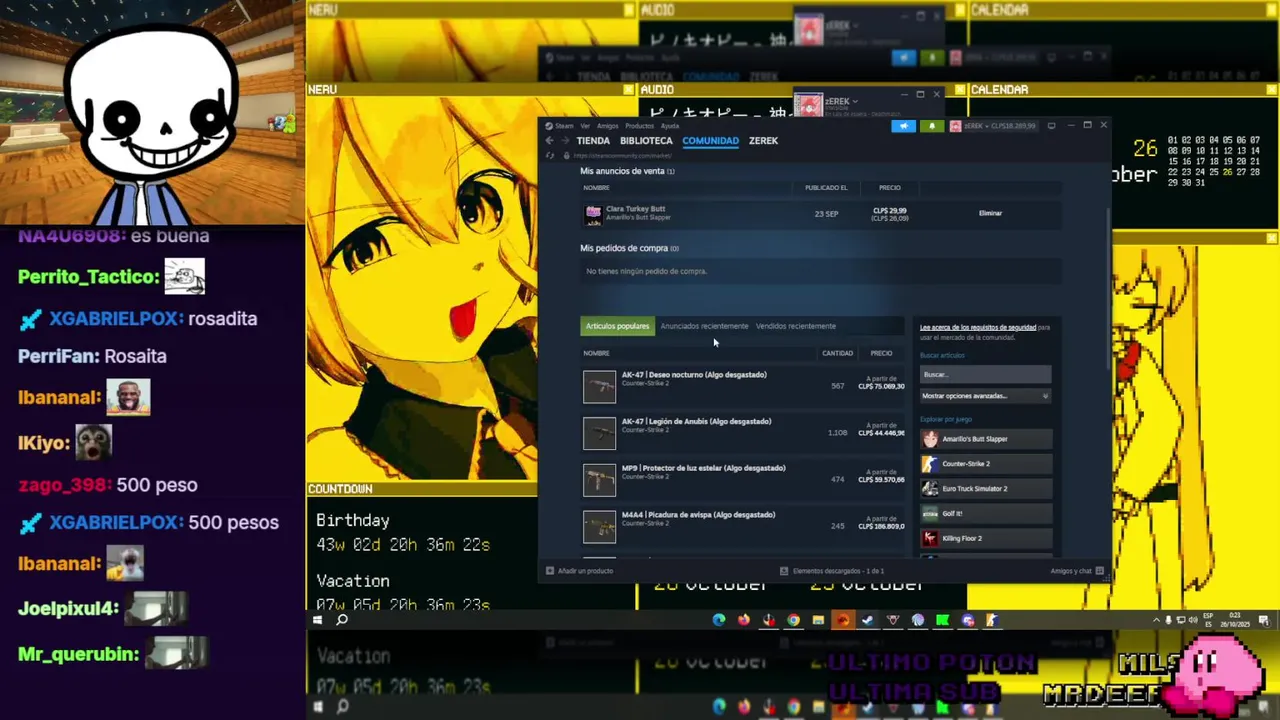Open the ZEREK profile section

(763, 141)
